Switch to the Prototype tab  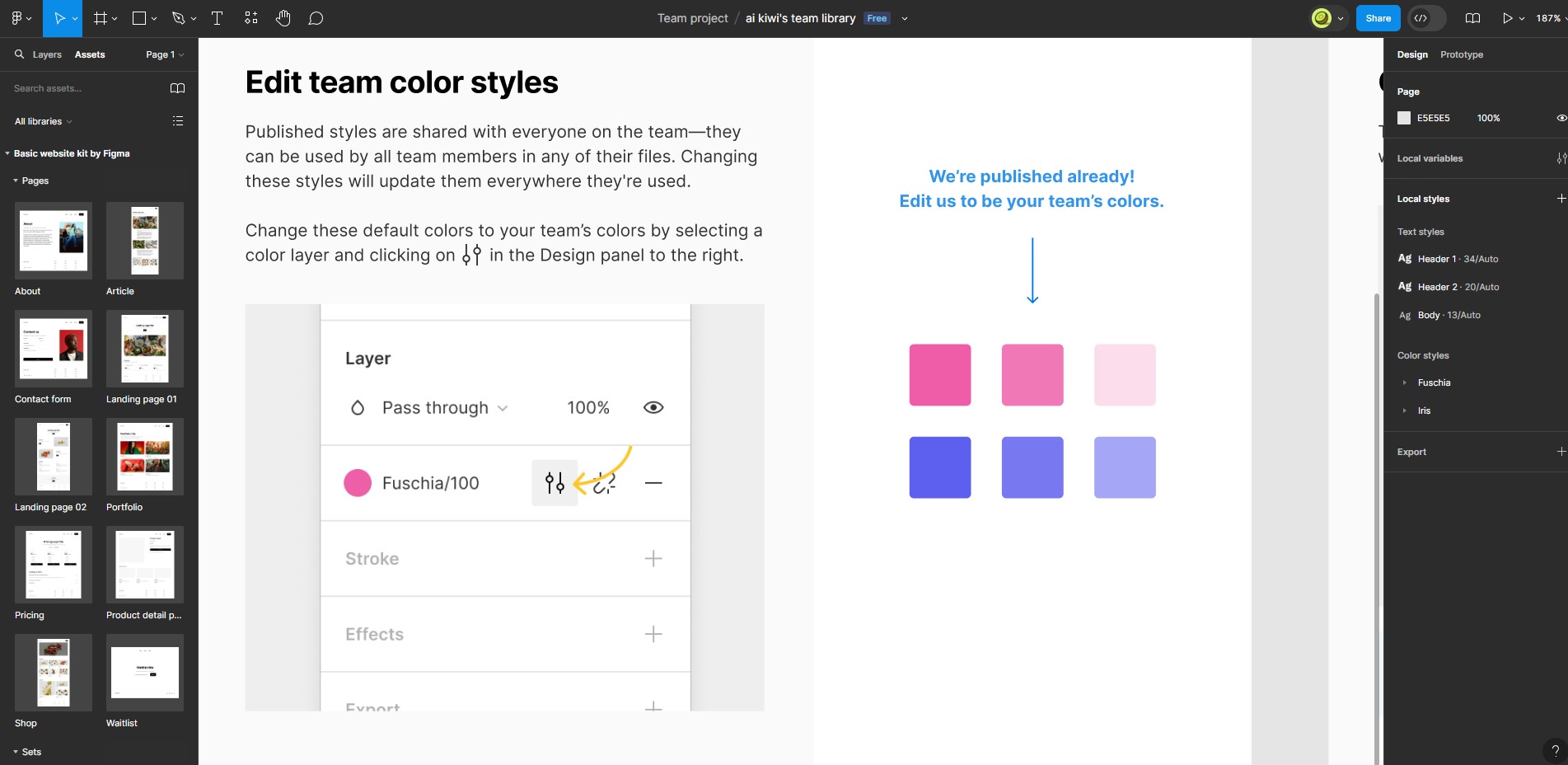point(1462,54)
